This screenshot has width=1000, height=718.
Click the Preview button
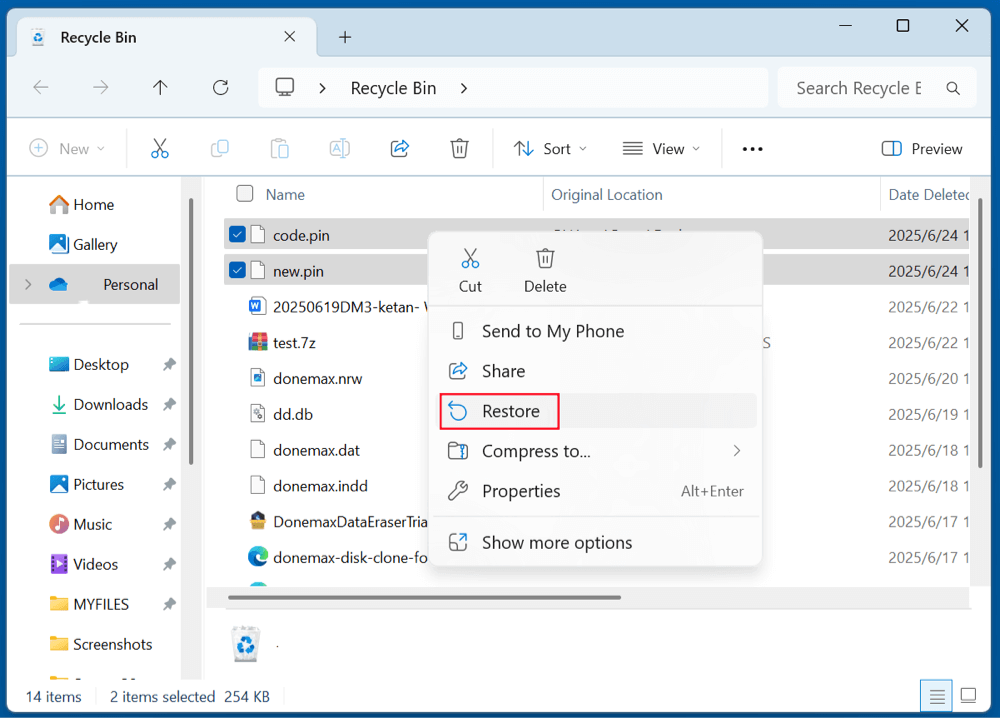click(921, 147)
